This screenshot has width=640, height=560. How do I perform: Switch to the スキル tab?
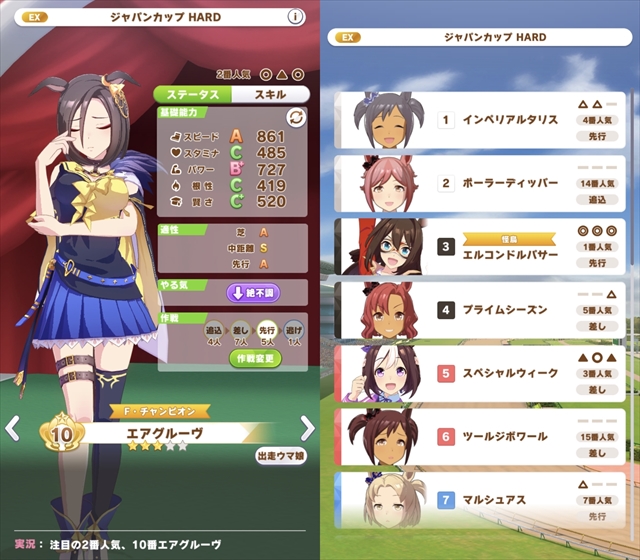[x=270, y=95]
